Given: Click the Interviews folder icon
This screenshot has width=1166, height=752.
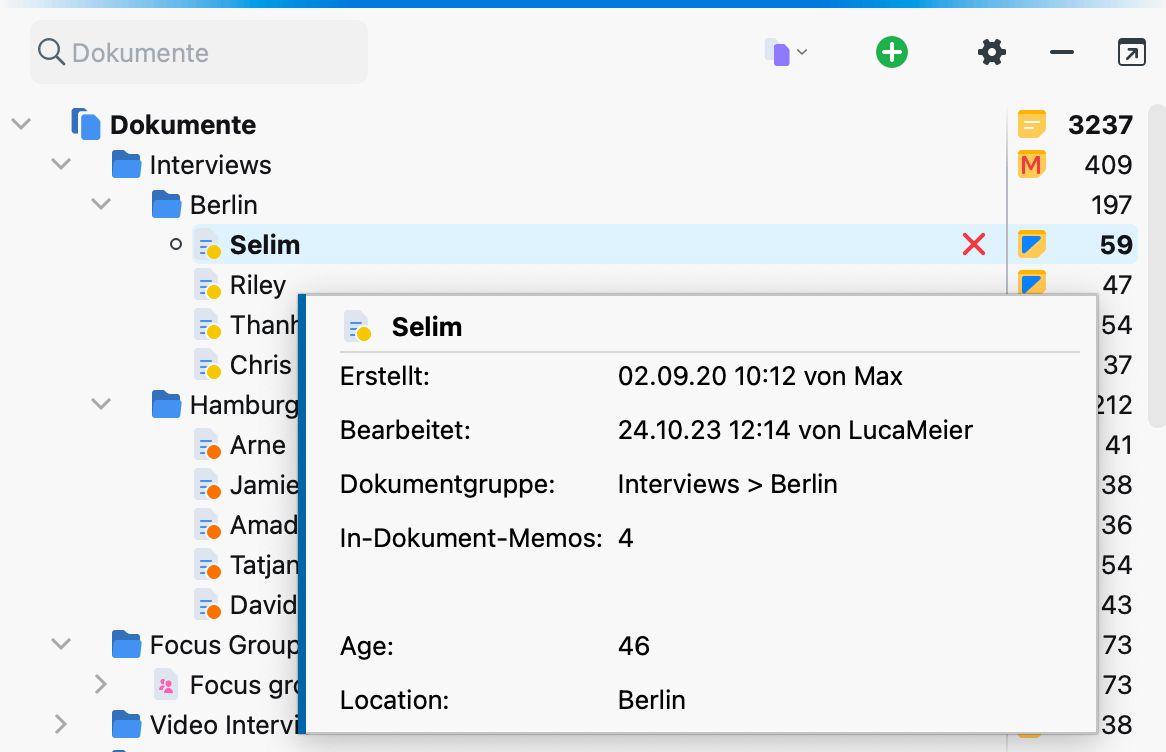Looking at the screenshot, I should point(126,164).
